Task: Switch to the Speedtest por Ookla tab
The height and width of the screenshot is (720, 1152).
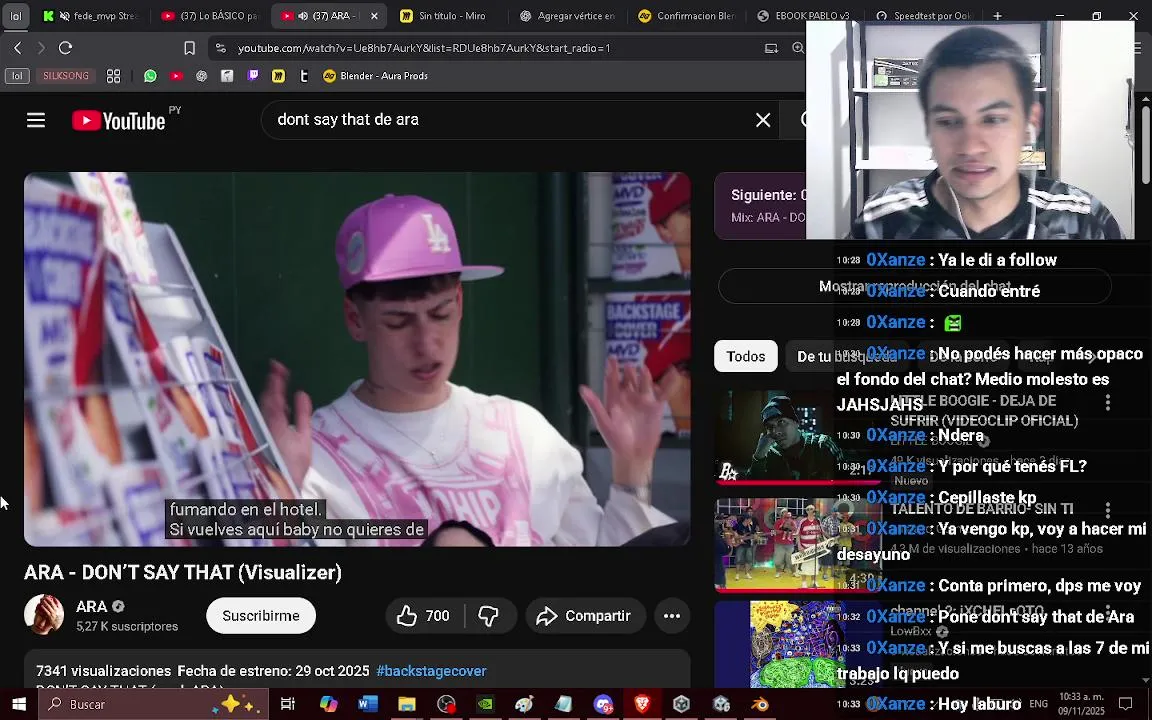Action: [x=924, y=15]
